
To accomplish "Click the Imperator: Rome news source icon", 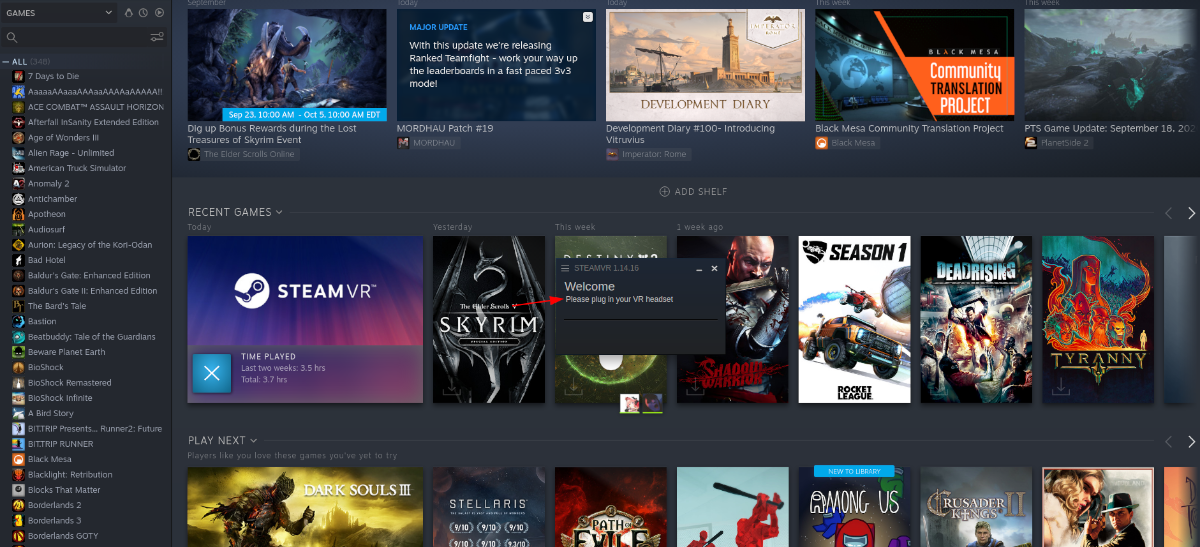I will 612,154.
